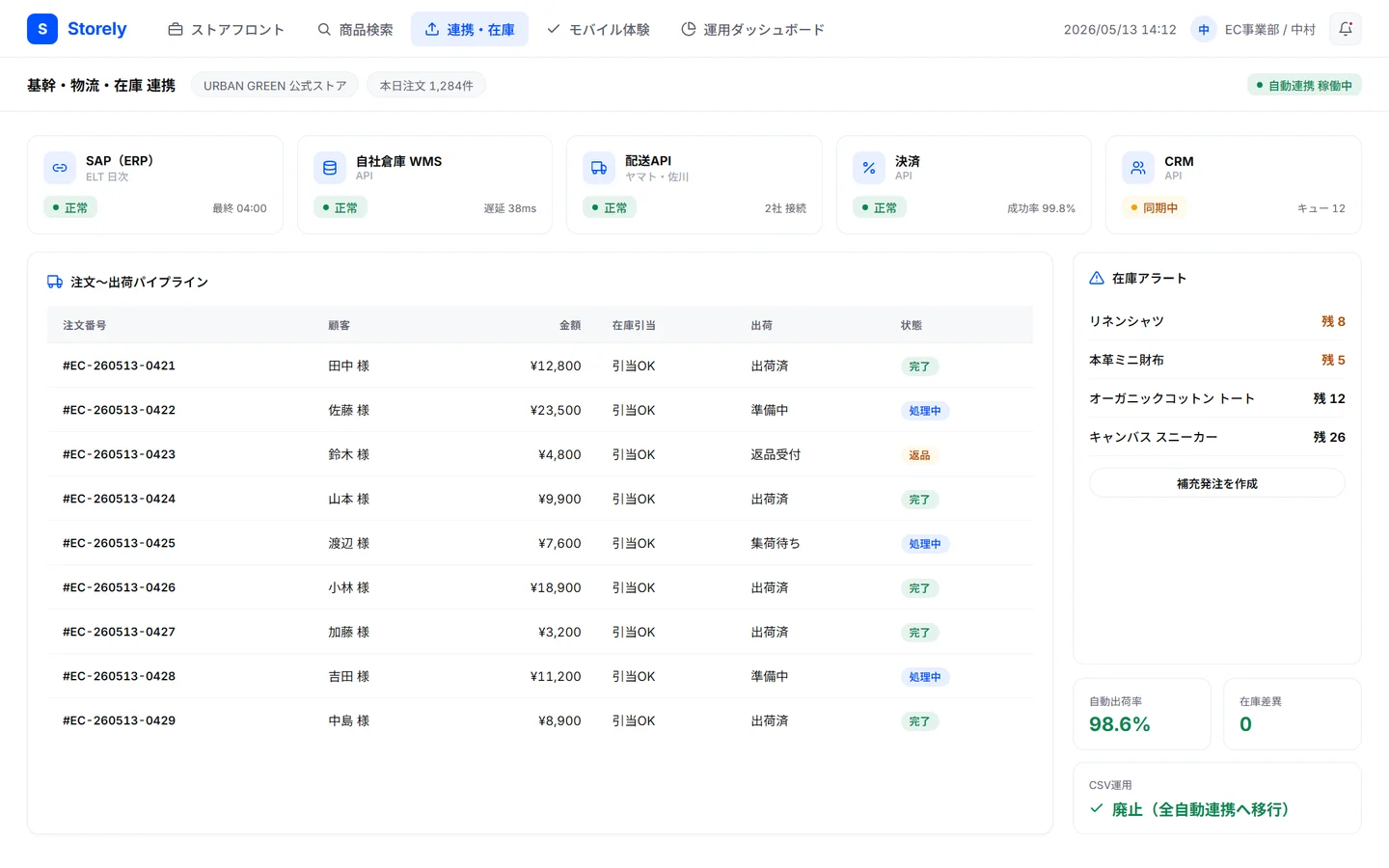Viewport: 1389px width, 868px height.
Task: Click the SAP (ERP) link icon
Action: click(60, 168)
